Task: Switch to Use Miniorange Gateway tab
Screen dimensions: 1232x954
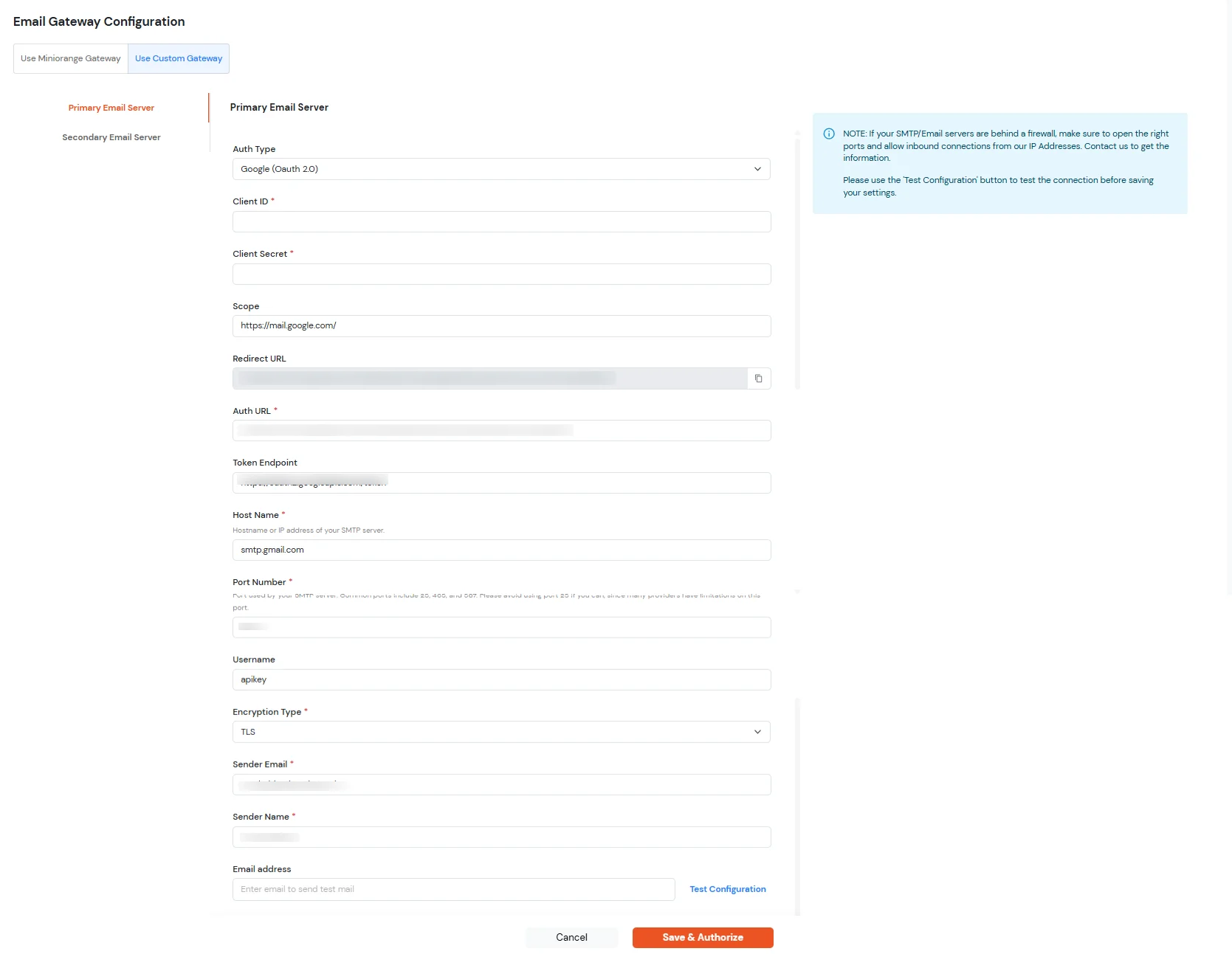Action: coord(70,58)
